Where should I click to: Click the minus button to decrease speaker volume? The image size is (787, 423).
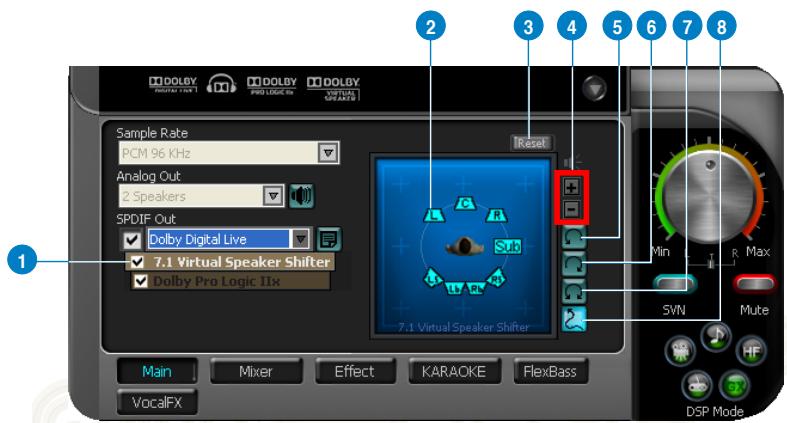(x=571, y=209)
